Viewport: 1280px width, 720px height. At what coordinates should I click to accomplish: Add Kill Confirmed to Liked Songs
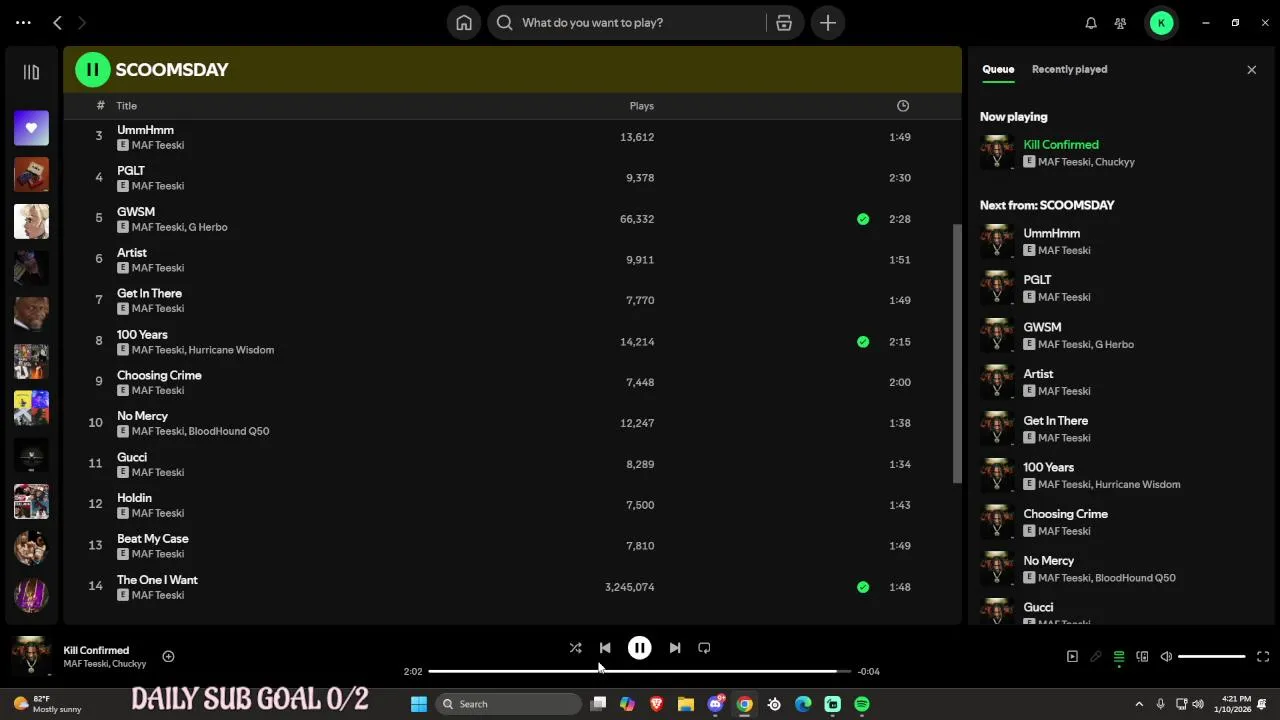pyautogui.click(x=168, y=657)
